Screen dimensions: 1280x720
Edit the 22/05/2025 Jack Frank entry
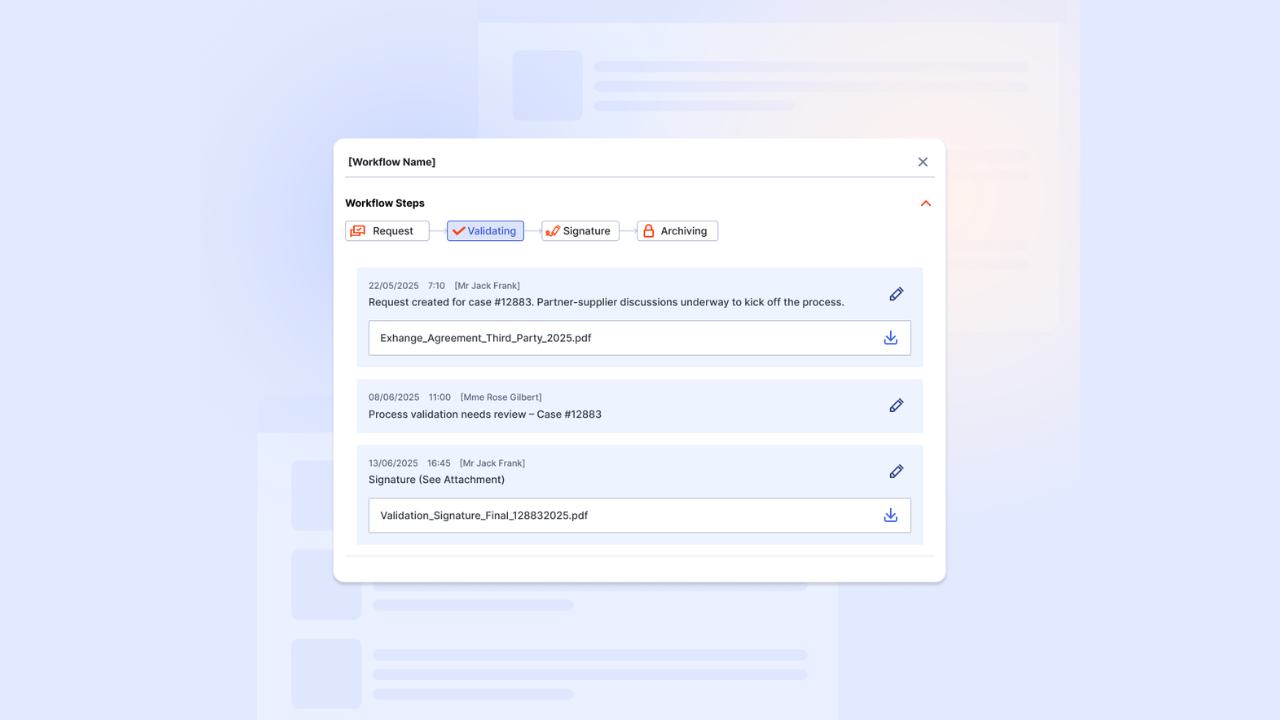[x=896, y=294]
